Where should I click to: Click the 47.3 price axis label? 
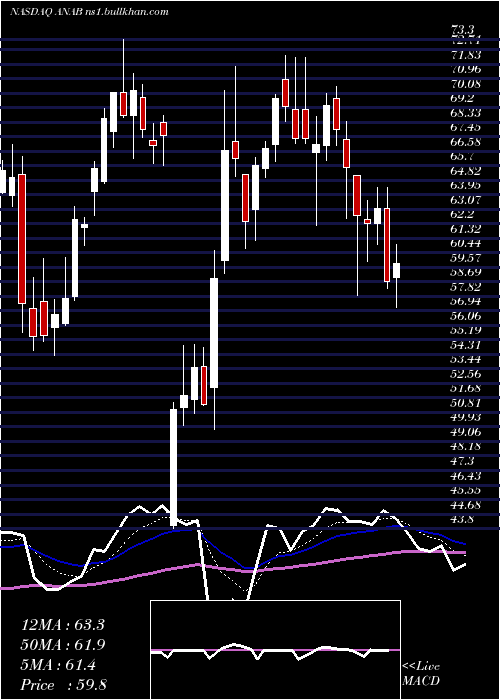[463, 461]
